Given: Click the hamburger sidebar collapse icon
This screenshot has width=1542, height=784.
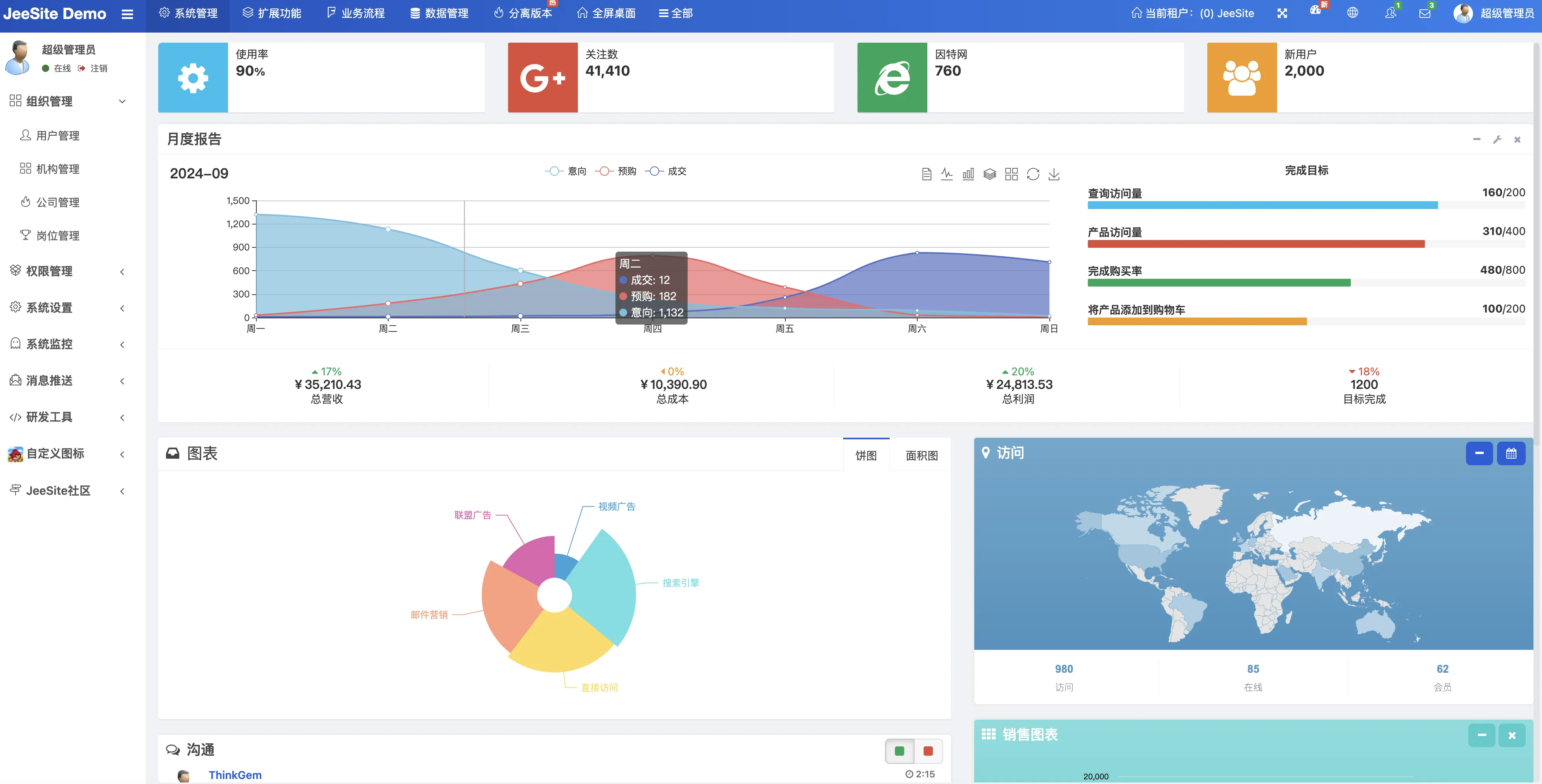Looking at the screenshot, I should click(127, 14).
